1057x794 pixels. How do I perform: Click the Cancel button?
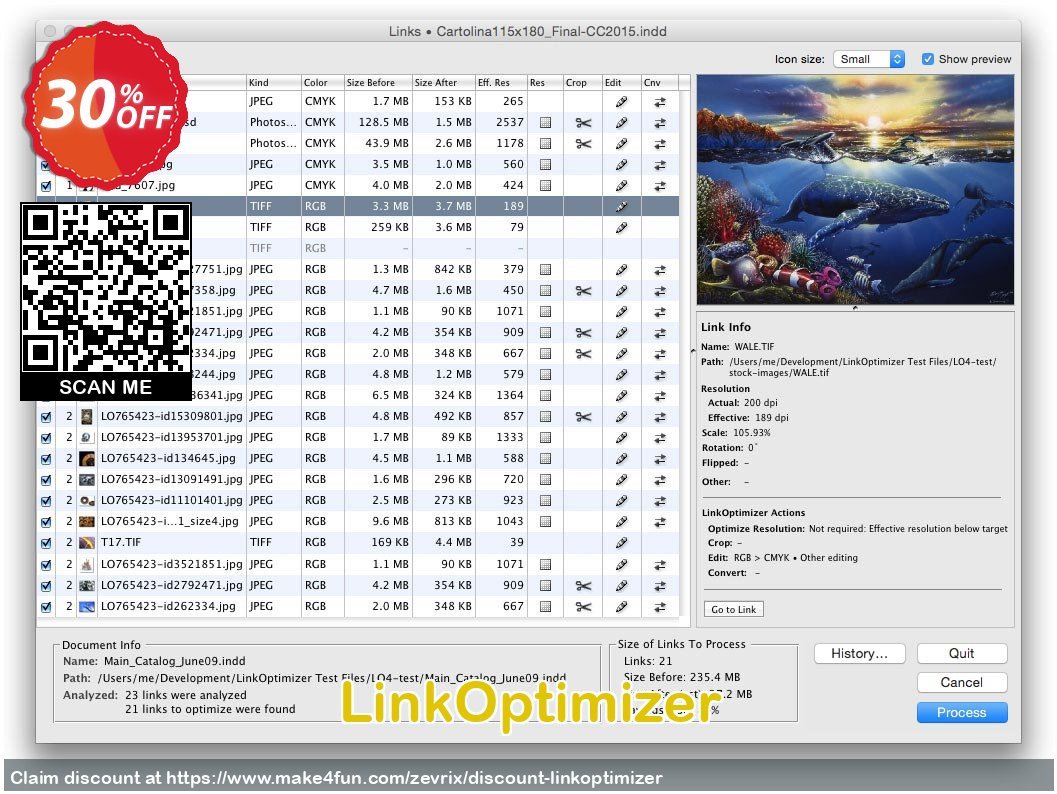(961, 683)
